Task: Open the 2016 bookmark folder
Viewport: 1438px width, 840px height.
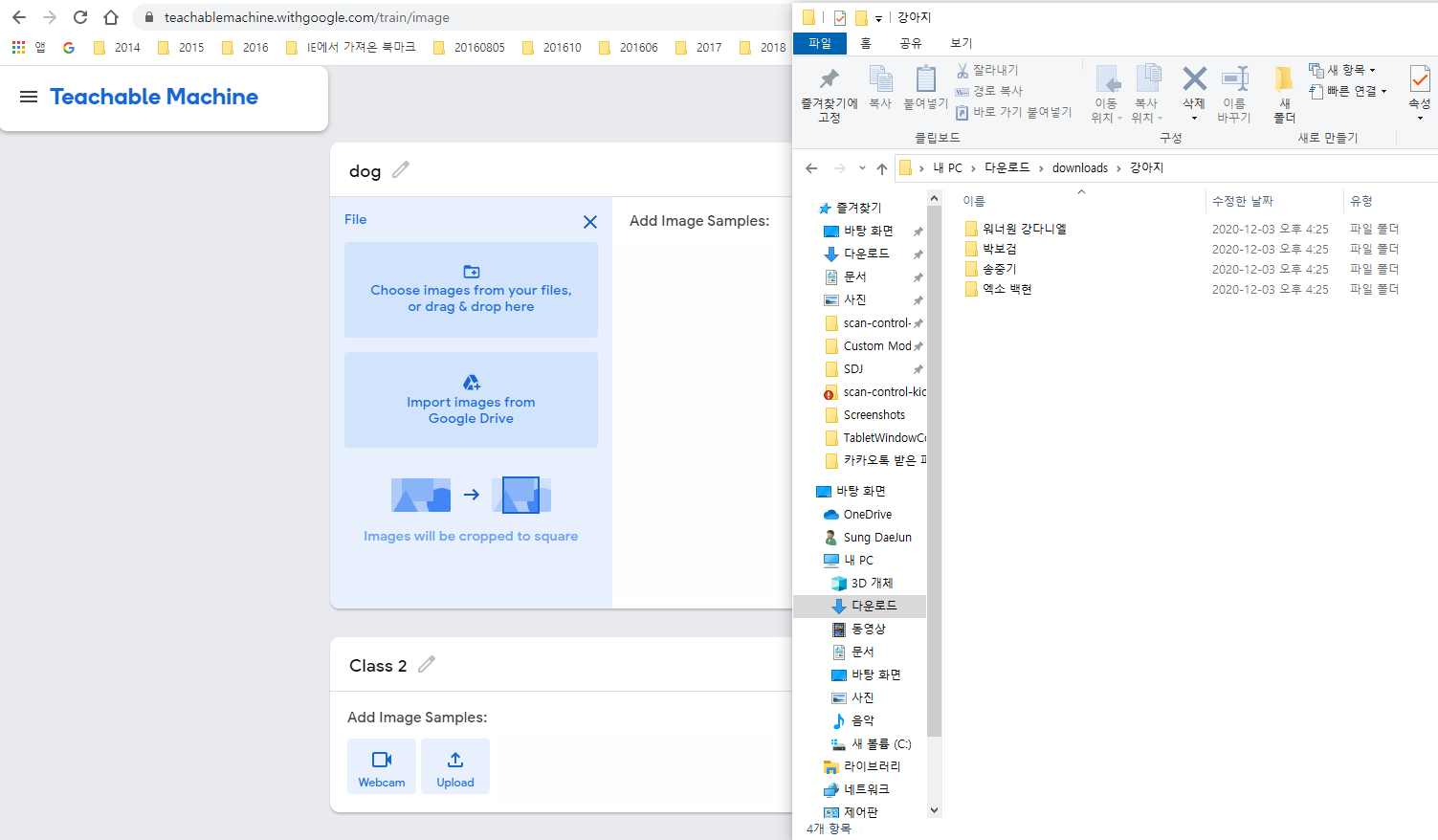Action: tap(245, 47)
